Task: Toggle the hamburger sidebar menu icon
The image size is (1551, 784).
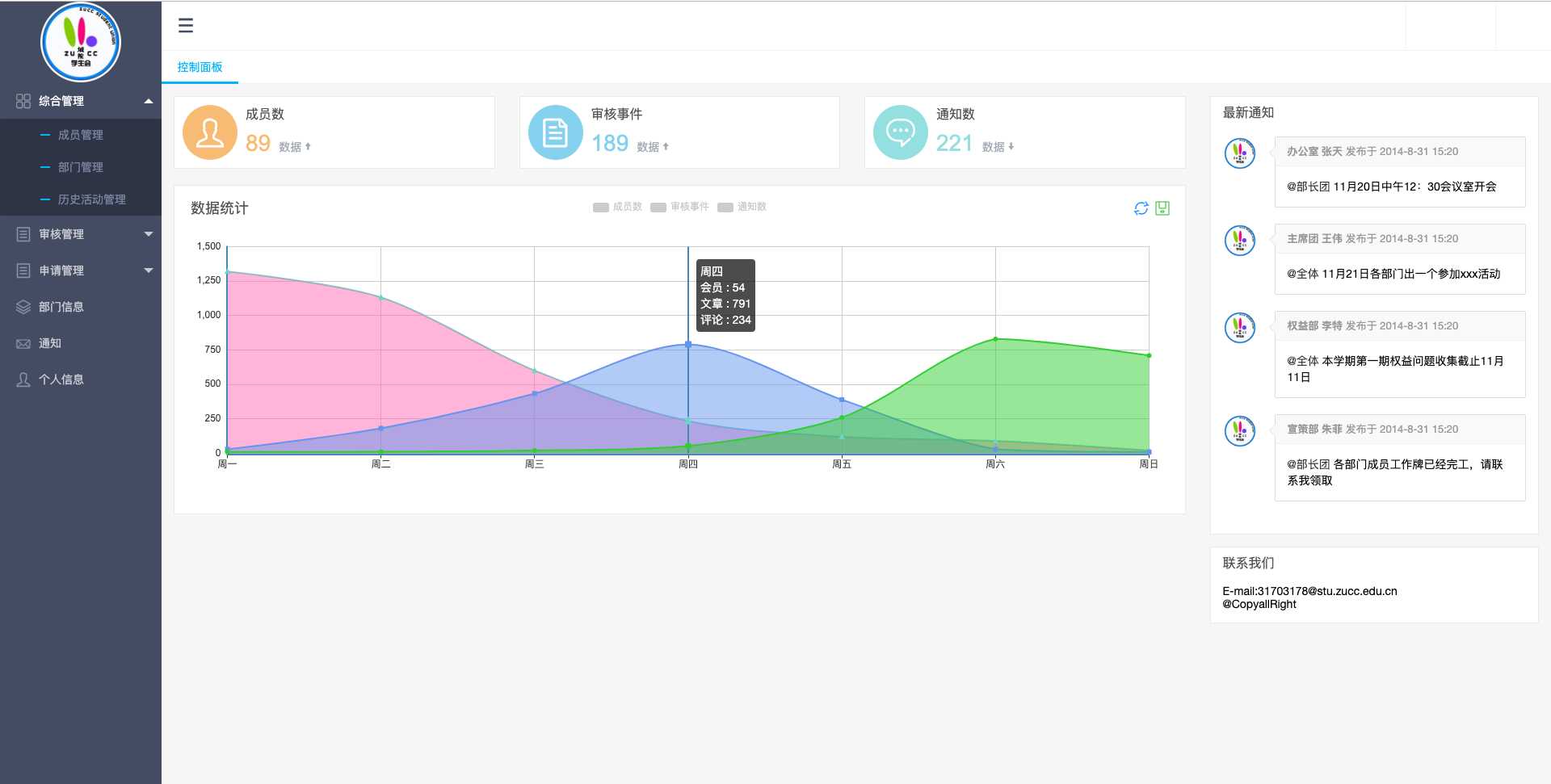Action: (186, 26)
